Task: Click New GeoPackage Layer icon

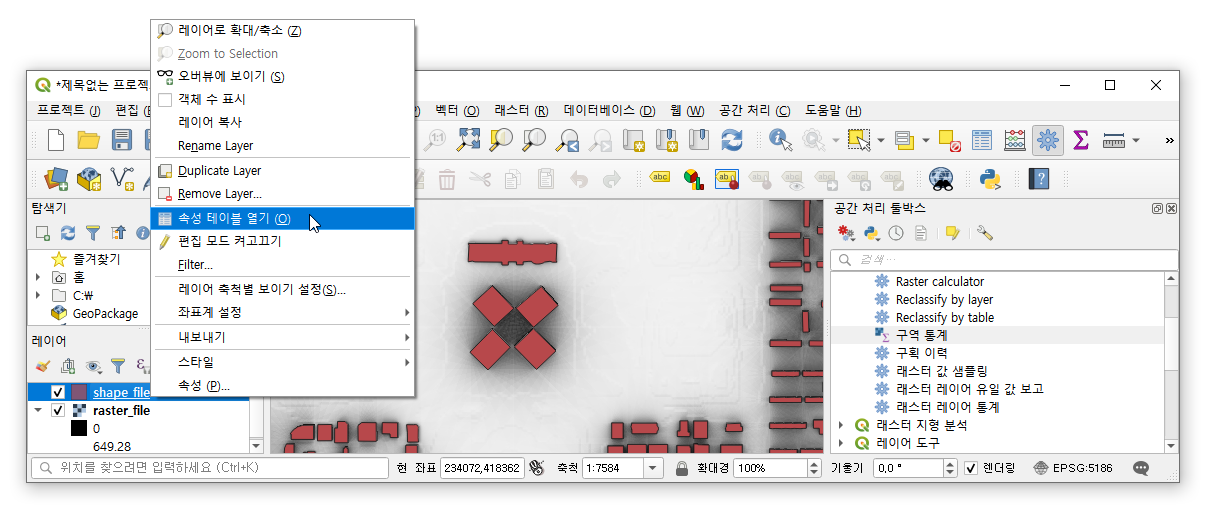Action: click(x=89, y=179)
